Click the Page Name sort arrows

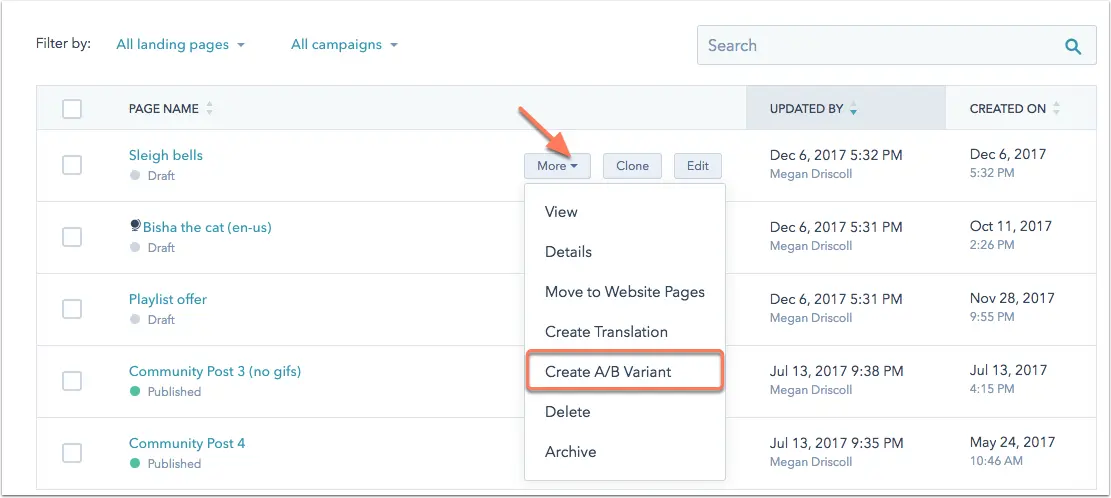209,109
